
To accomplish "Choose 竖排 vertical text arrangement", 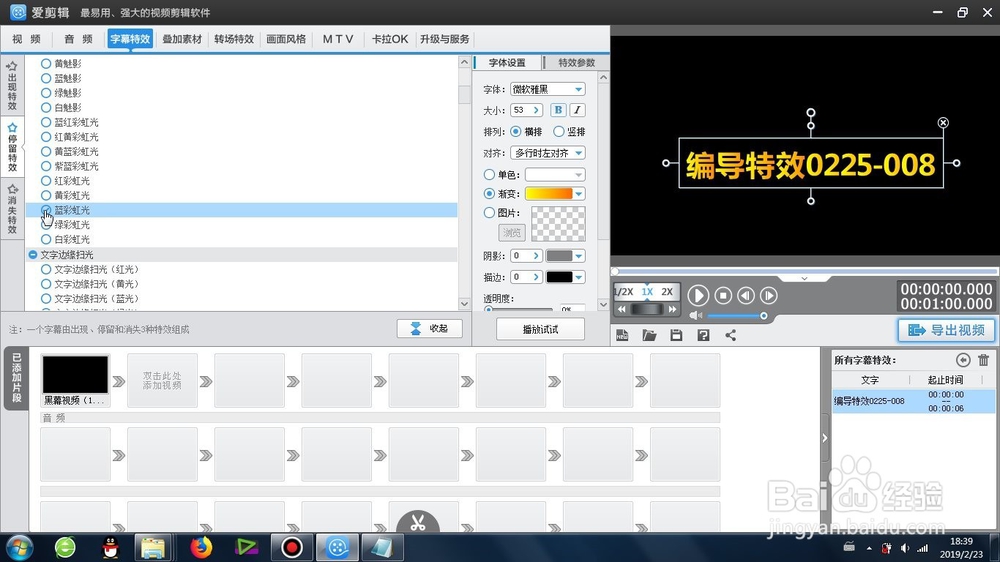I will click(559, 131).
